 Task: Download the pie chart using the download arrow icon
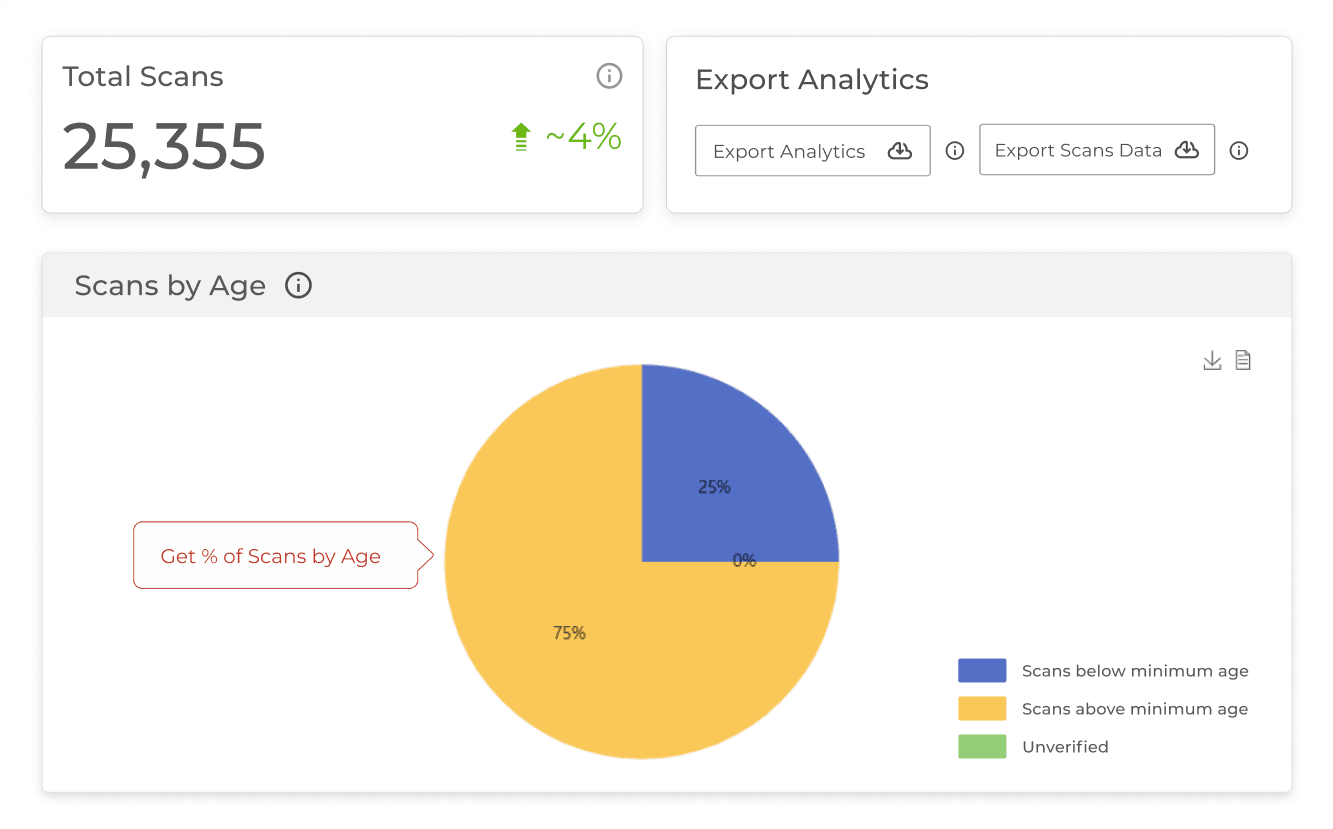[1212, 360]
